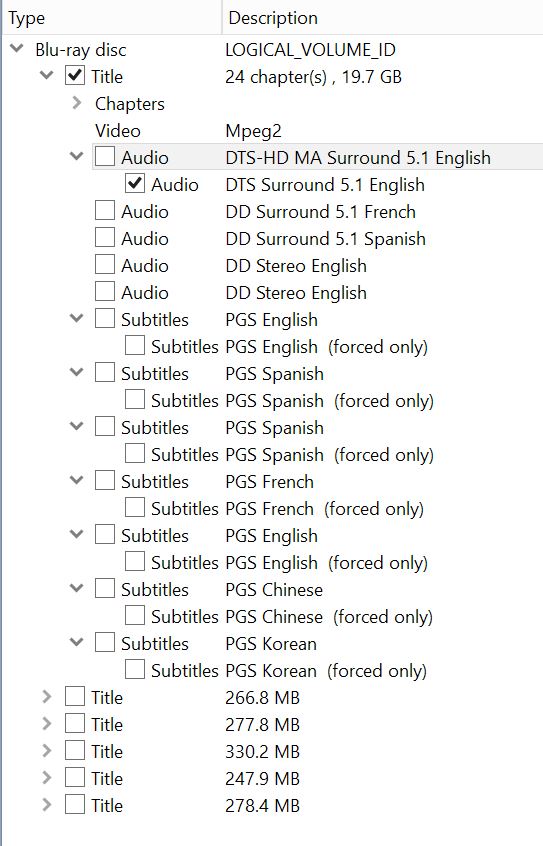The width and height of the screenshot is (543, 846).
Task: Uncheck DTS Surround 5.1 English audio
Action: [135, 183]
